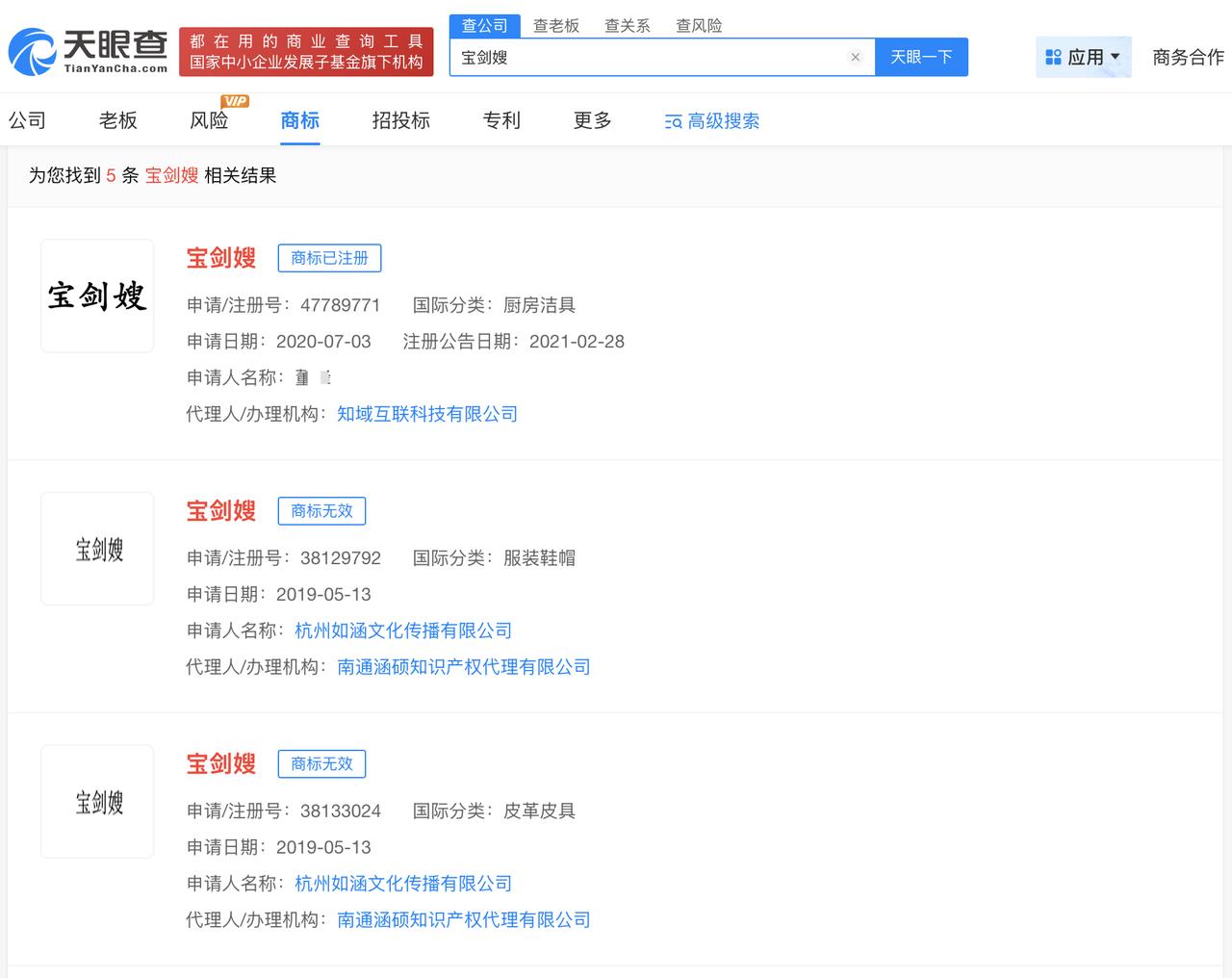Click the 天眼一下 search button
The height and width of the screenshot is (978, 1232).
921,58
